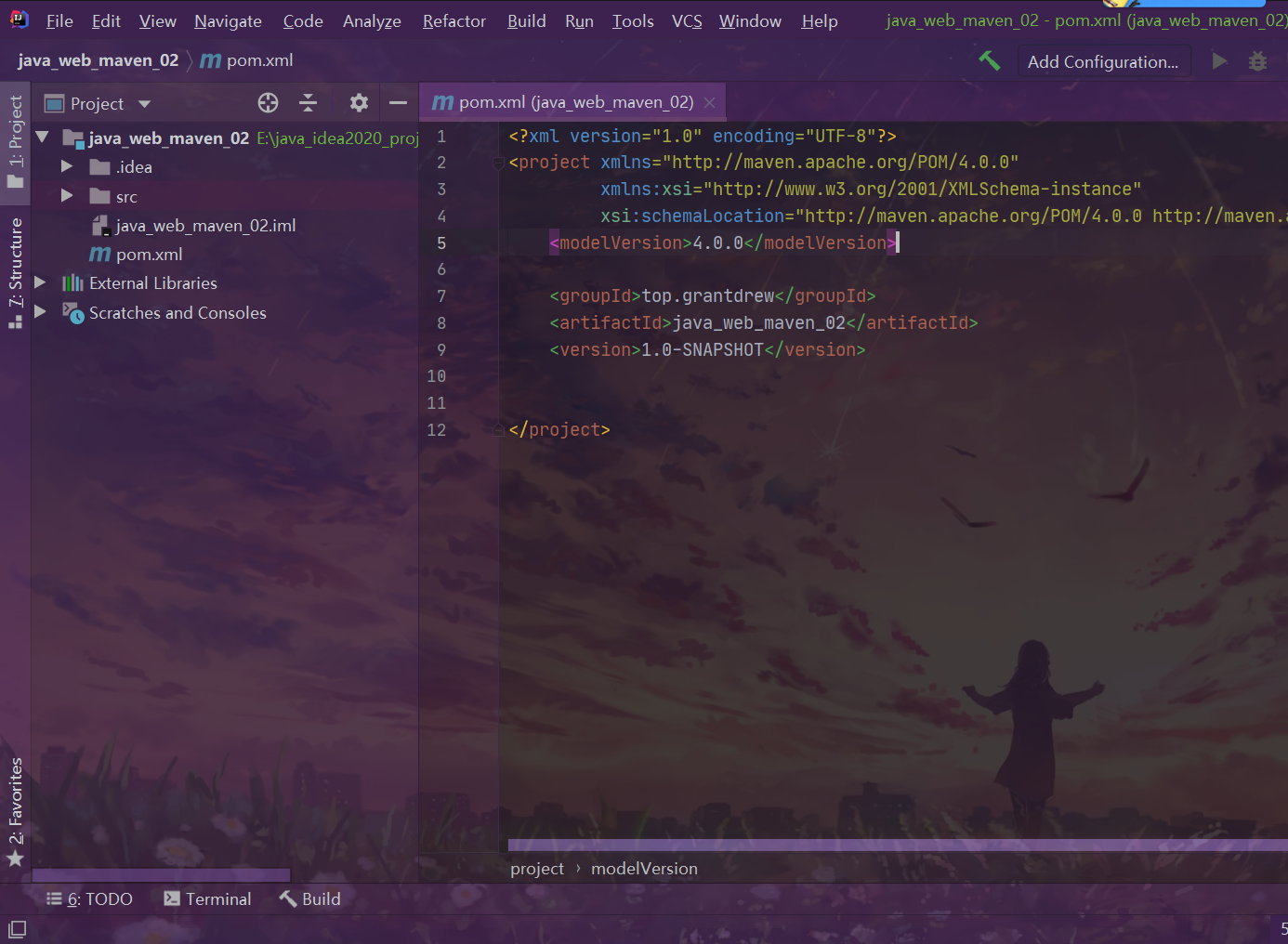
Task: Click the Project panel horizontal scrollbar
Action: (161, 875)
